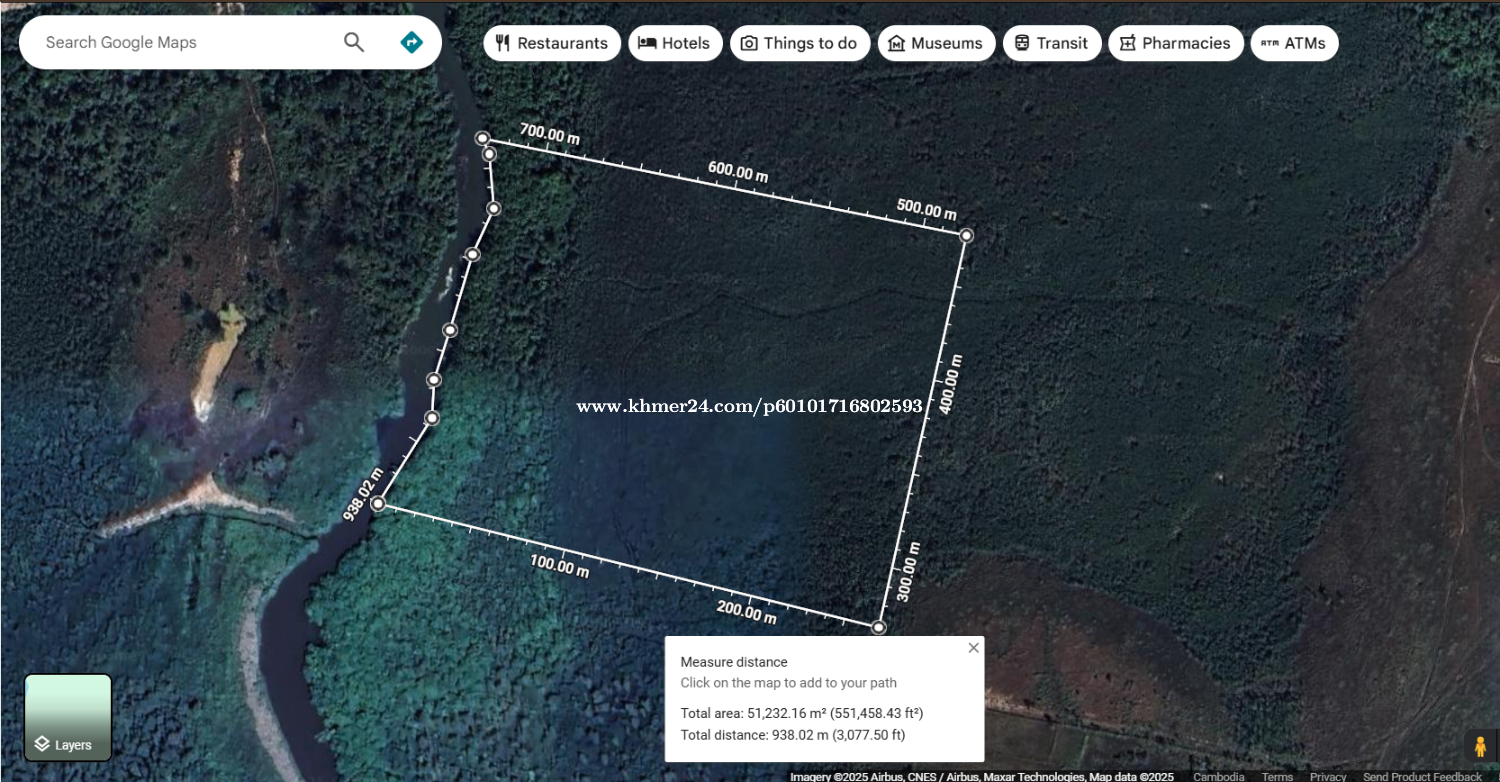Open the Layers map type thumbnail
The width and height of the screenshot is (1500, 782).
pos(68,717)
